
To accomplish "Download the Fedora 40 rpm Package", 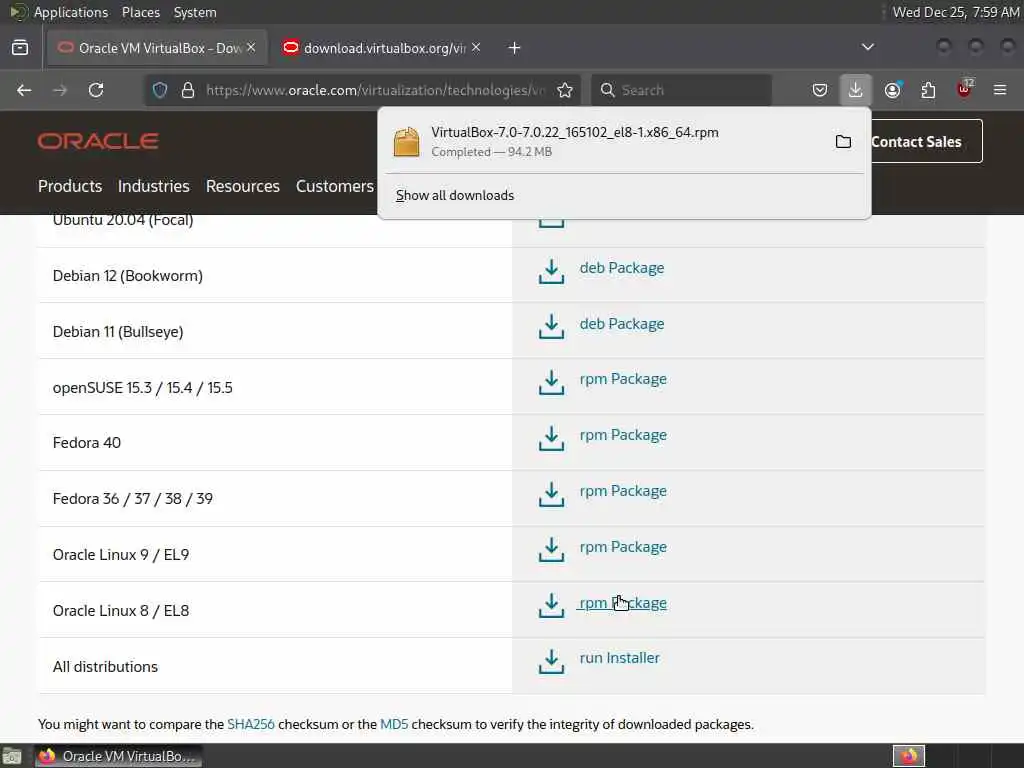I will [x=623, y=435].
